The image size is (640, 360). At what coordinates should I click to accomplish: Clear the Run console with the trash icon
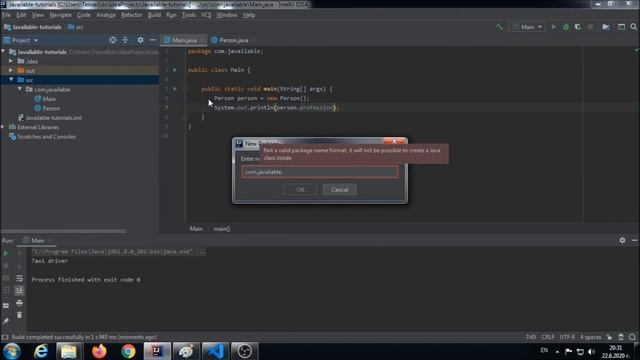point(19,315)
